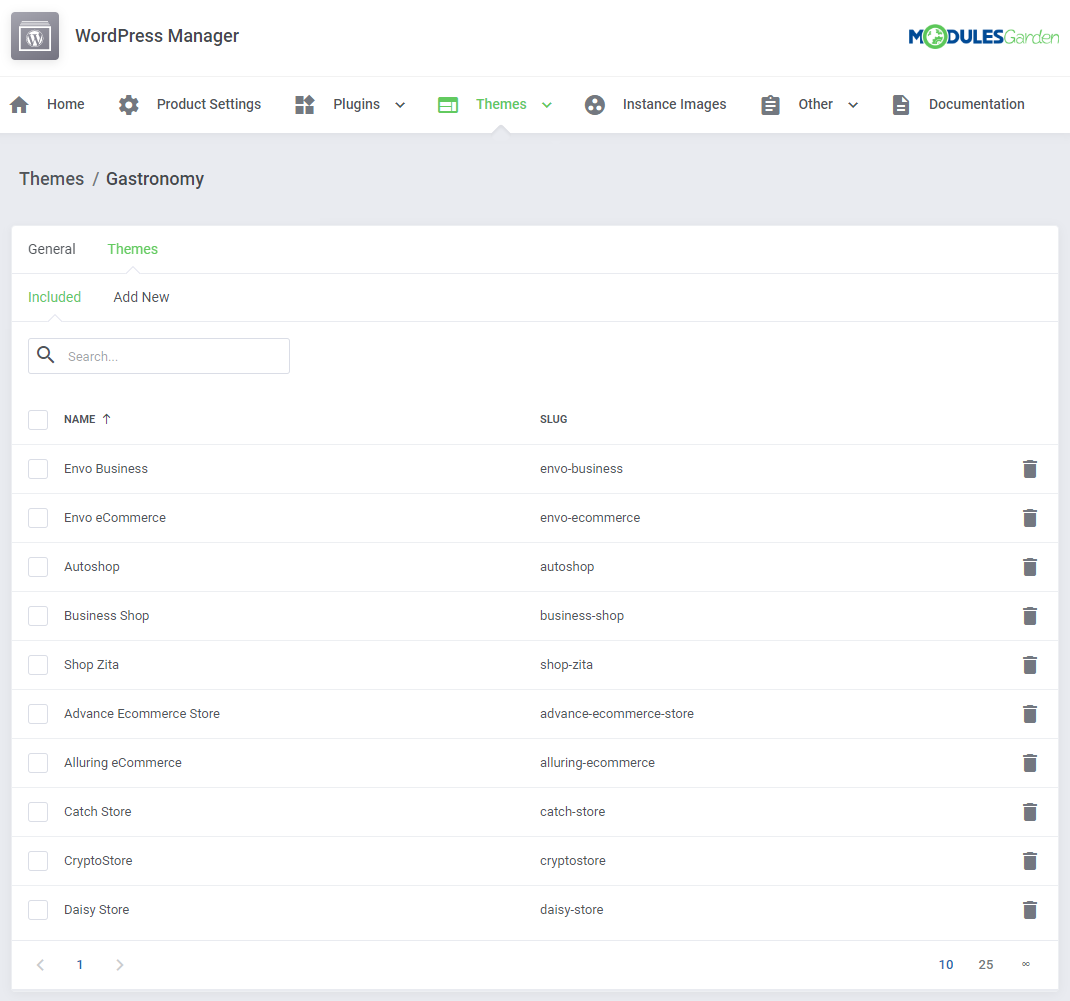
Task: Select the Advance Ecommerce Store checkbox
Action: 38,714
